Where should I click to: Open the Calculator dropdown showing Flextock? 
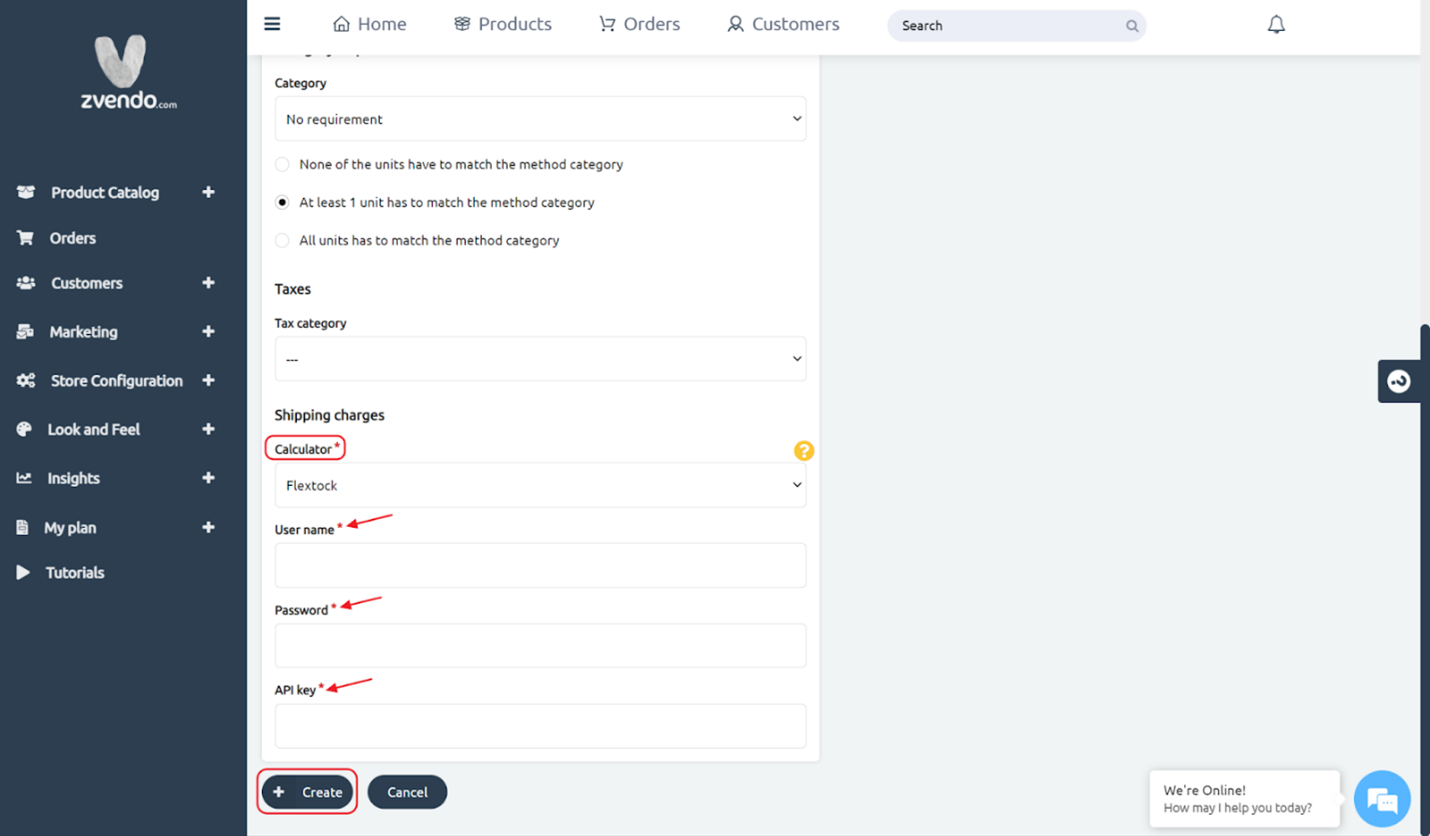click(540, 485)
